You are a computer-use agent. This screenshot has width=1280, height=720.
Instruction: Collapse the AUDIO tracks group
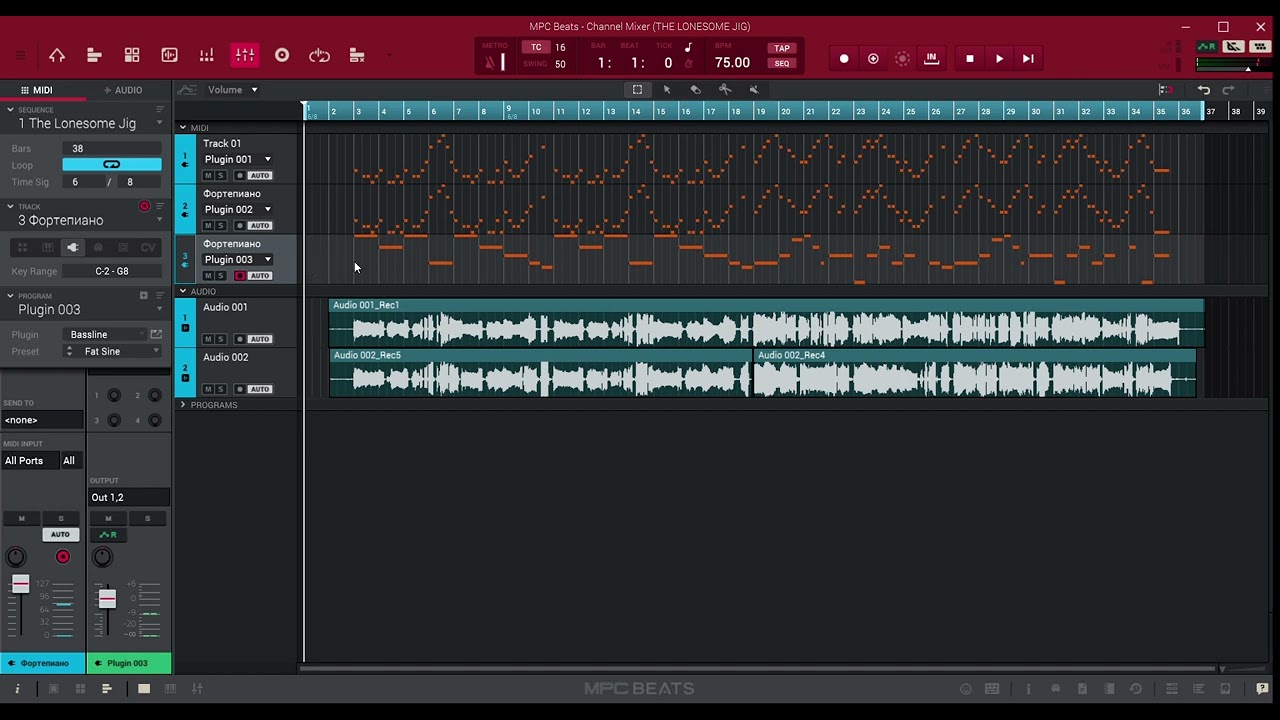(183, 292)
